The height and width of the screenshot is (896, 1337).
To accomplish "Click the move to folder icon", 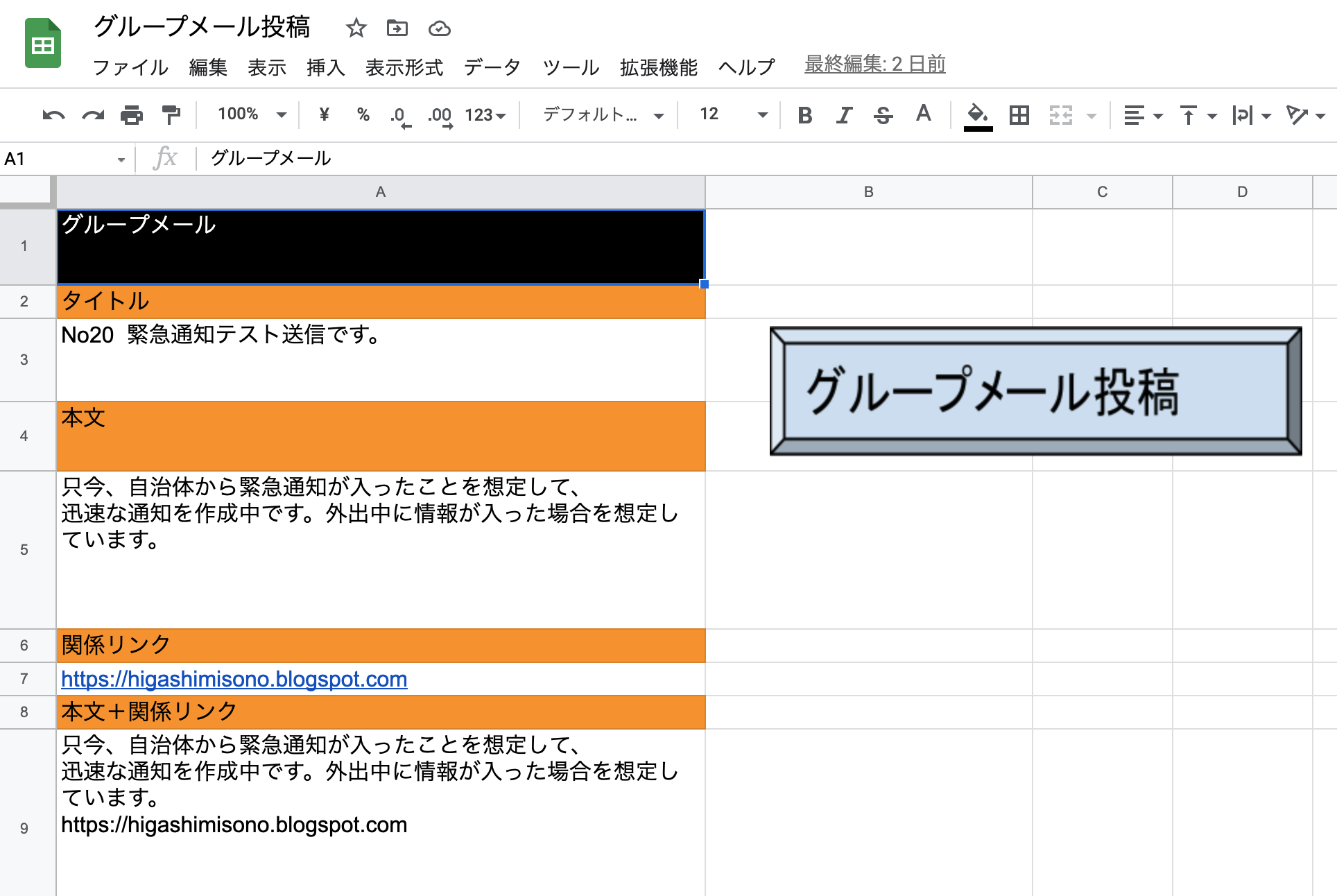I will pyautogui.click(x=397, y=28).
